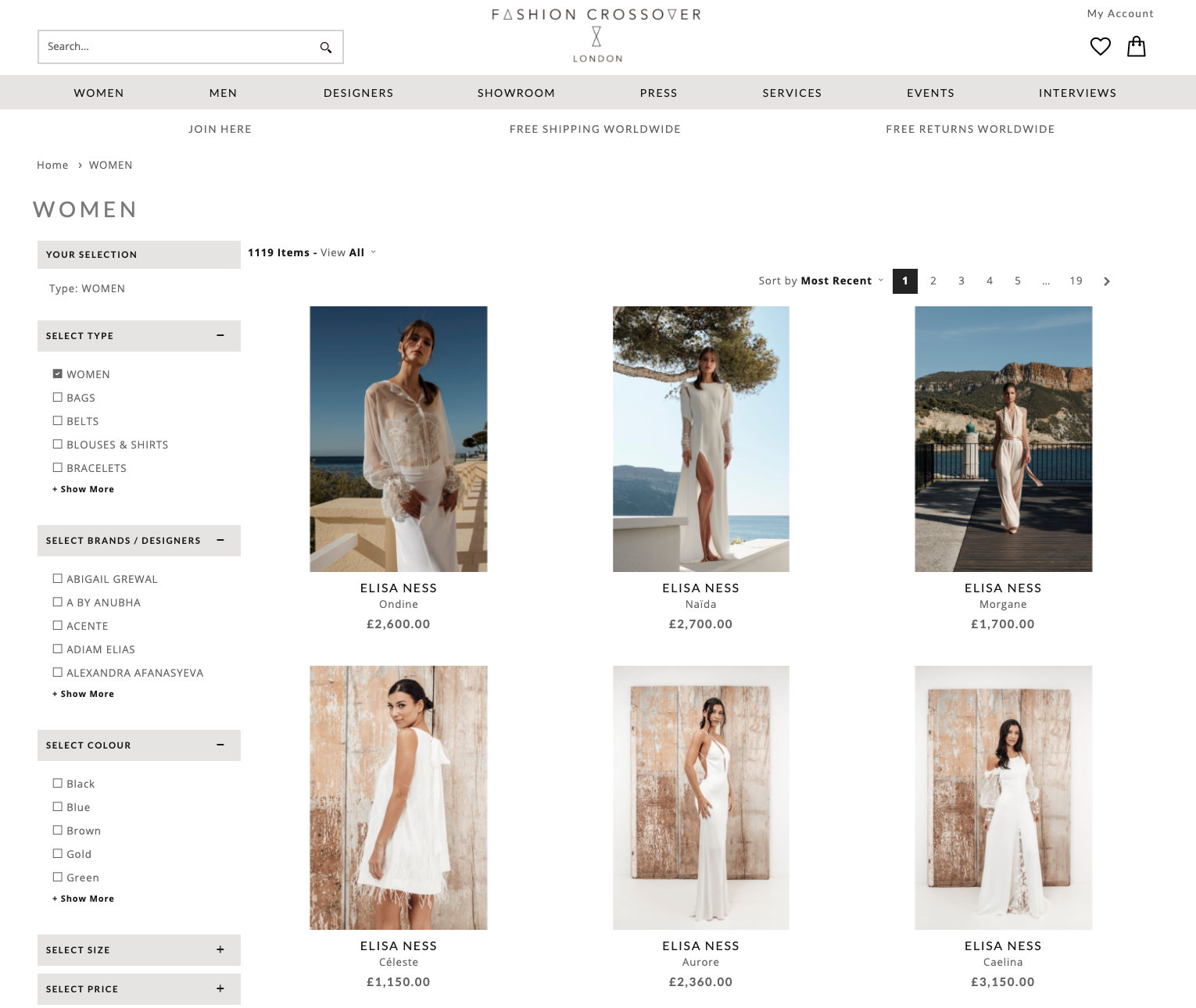Open the EVENTS navigation menu
Image resolution: width=1196 pixels, height=1008 pixels.
[930, 93]
